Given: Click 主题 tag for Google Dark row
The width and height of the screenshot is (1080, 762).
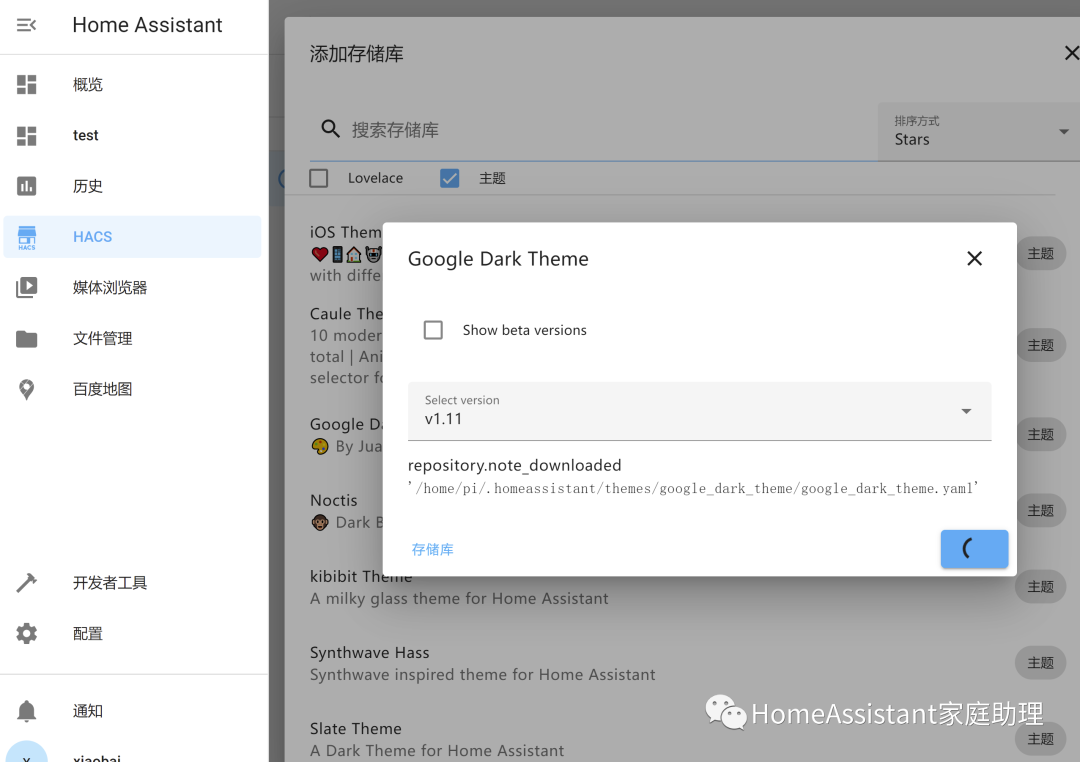Looking at the screenshot, I should point(1041,435).
